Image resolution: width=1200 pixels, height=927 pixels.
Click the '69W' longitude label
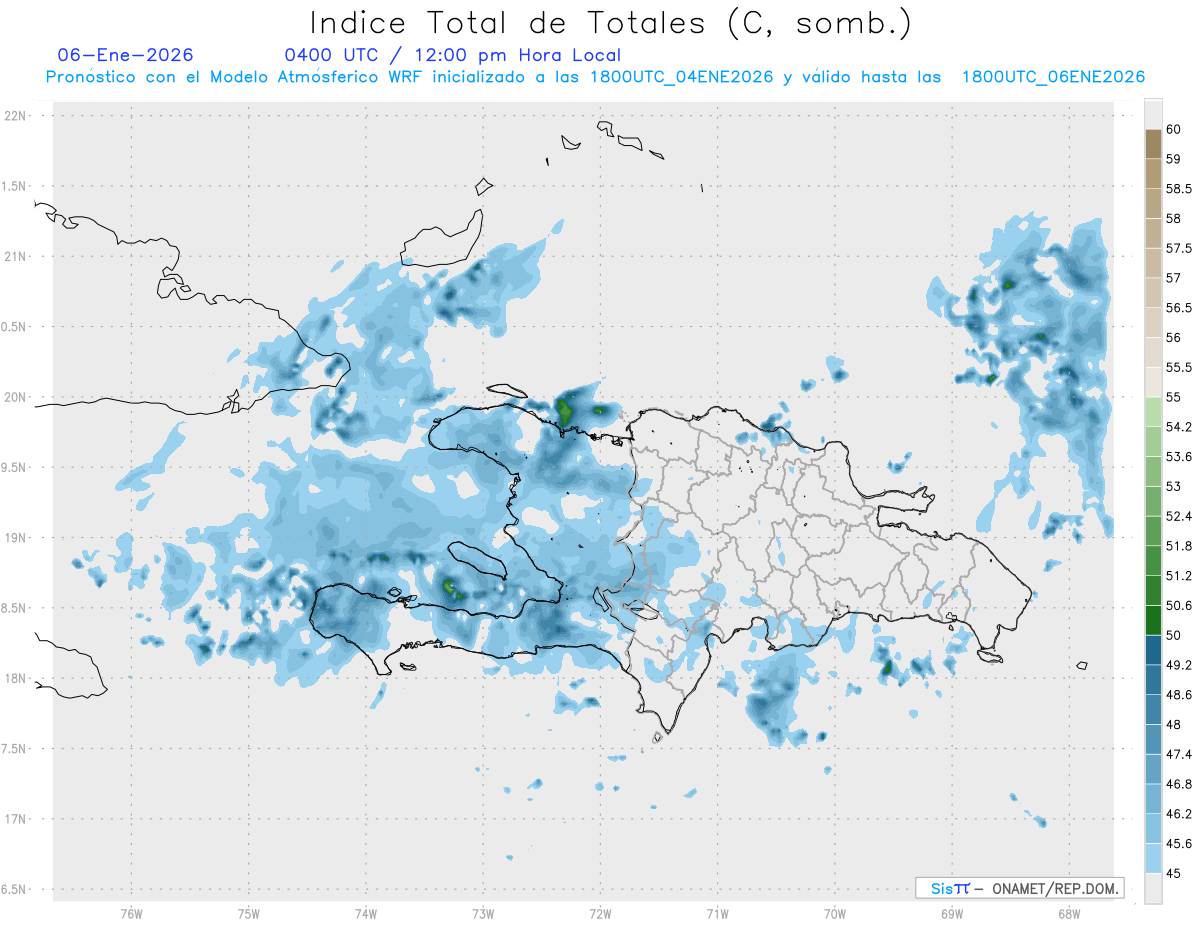click(951, 914)
